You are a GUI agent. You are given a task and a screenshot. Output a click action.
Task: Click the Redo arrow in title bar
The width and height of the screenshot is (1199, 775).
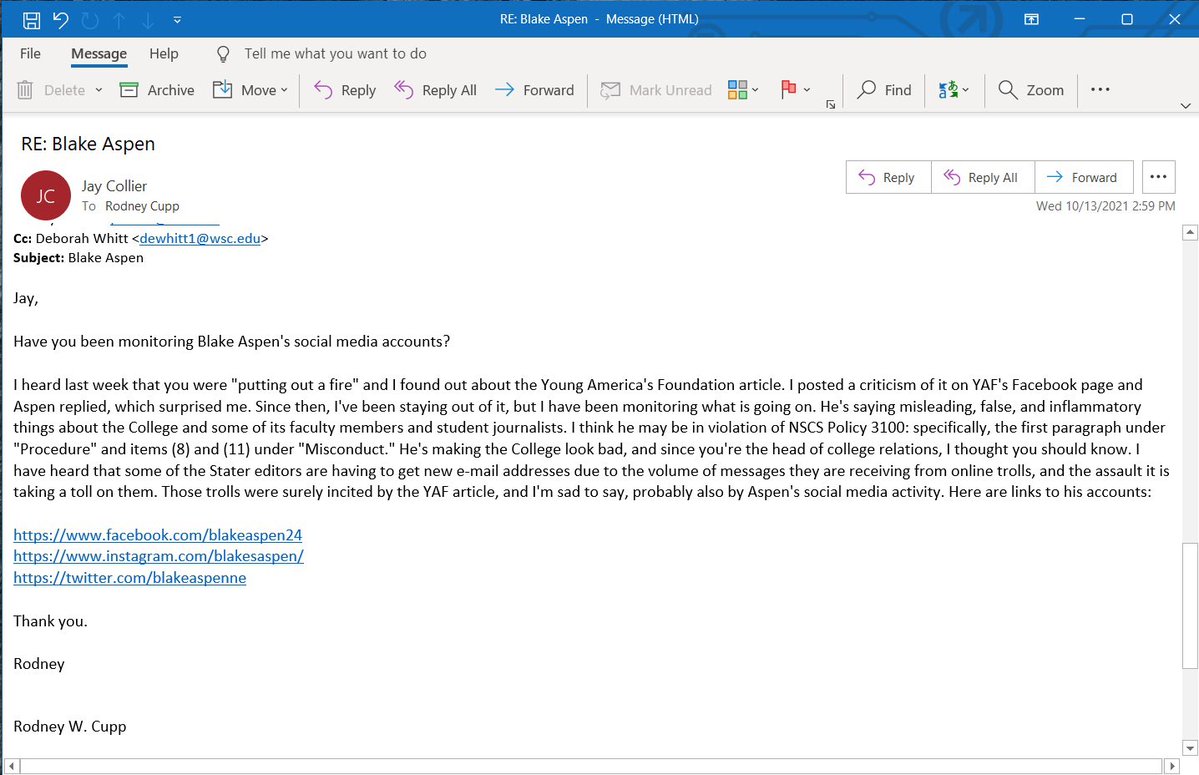point(90,20)
